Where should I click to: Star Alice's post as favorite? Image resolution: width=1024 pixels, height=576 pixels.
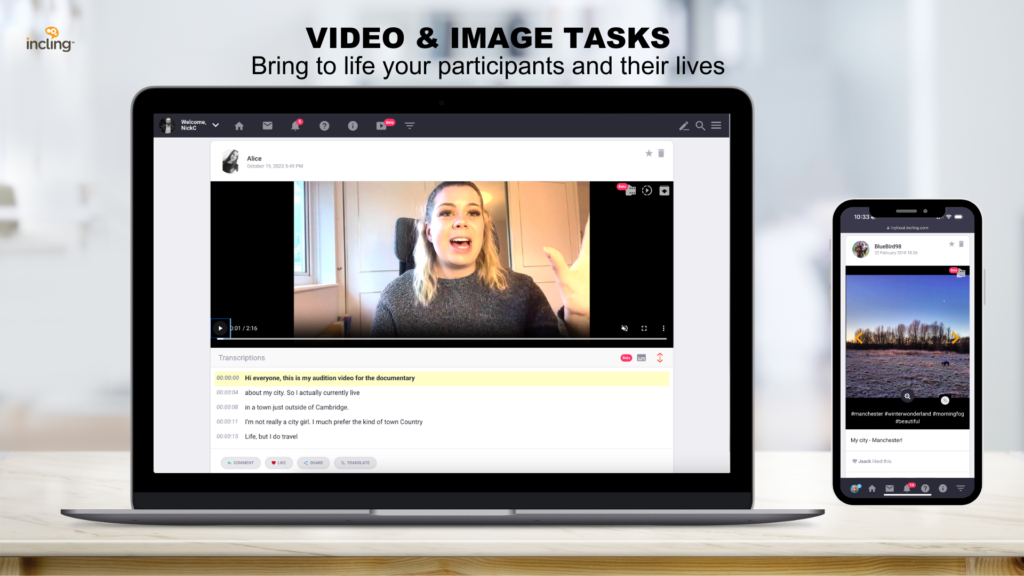point(648,153)
